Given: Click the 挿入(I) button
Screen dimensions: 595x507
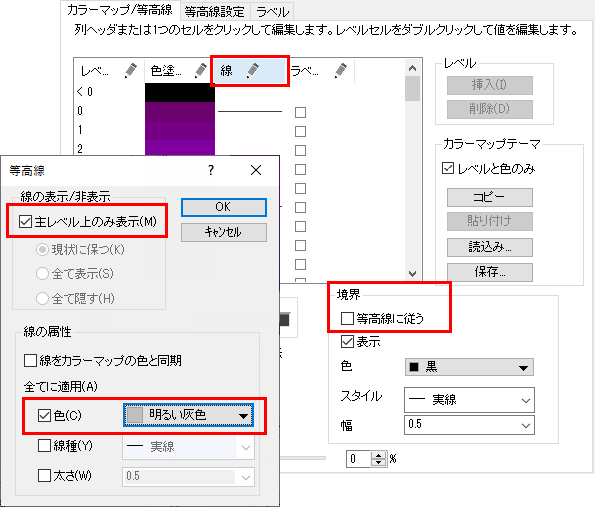Looking at the screenshot, I should [490, 85].
